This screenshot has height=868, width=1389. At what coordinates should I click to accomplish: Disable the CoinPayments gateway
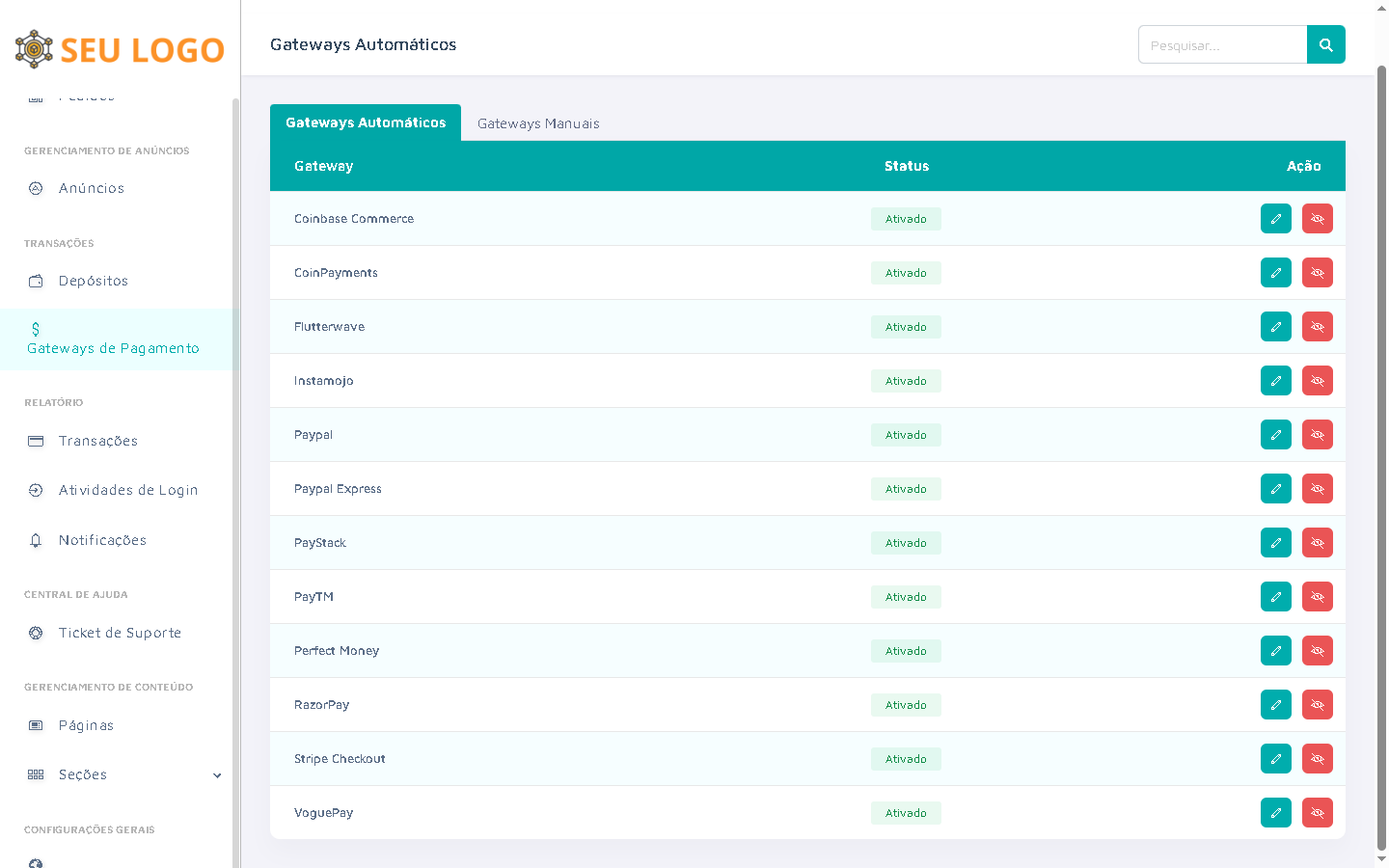click(1317, 273)
